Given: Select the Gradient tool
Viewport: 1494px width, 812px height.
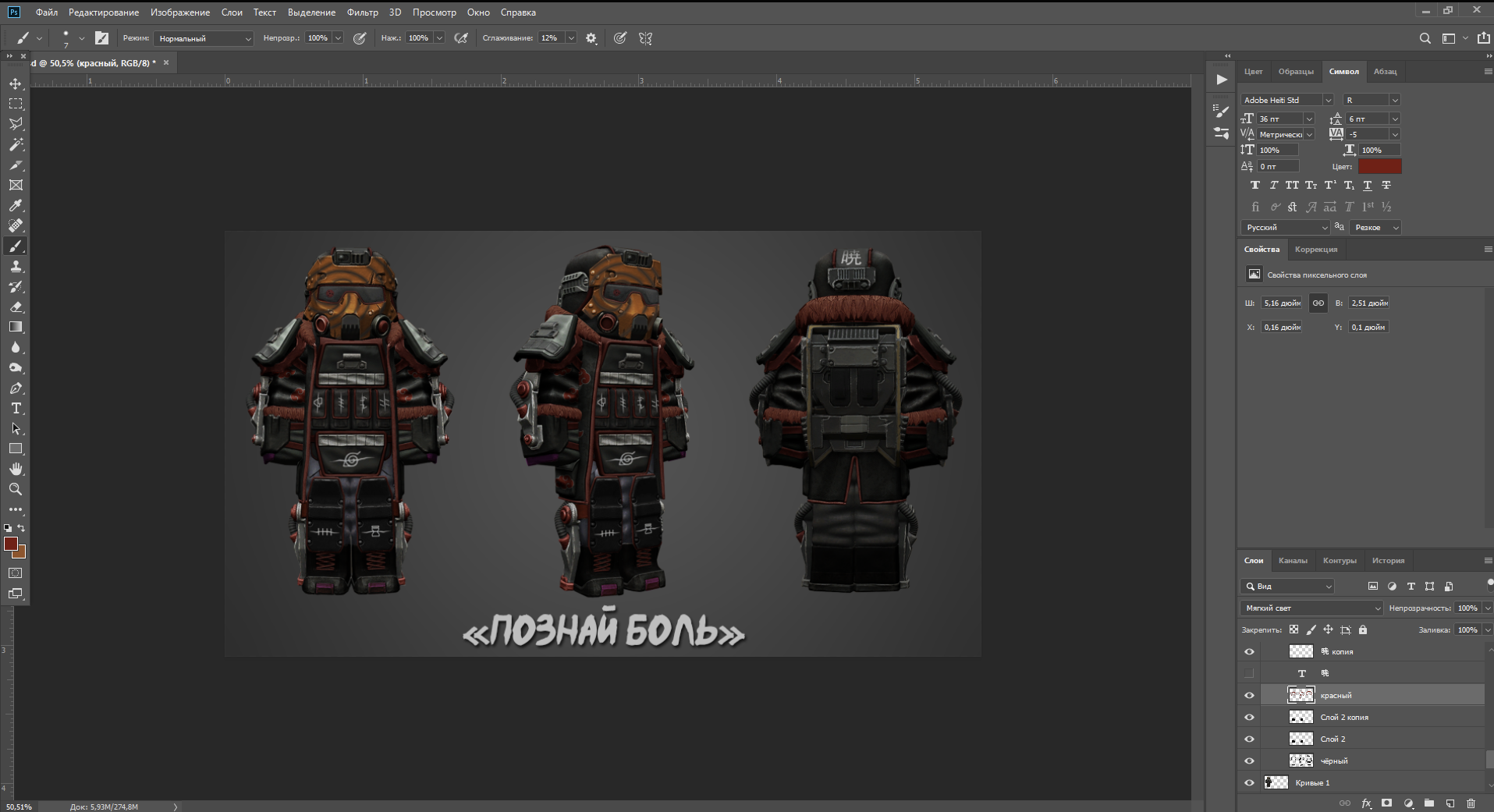Looking at the screenshot, I should pyautogui.click(x=16, y=327).
